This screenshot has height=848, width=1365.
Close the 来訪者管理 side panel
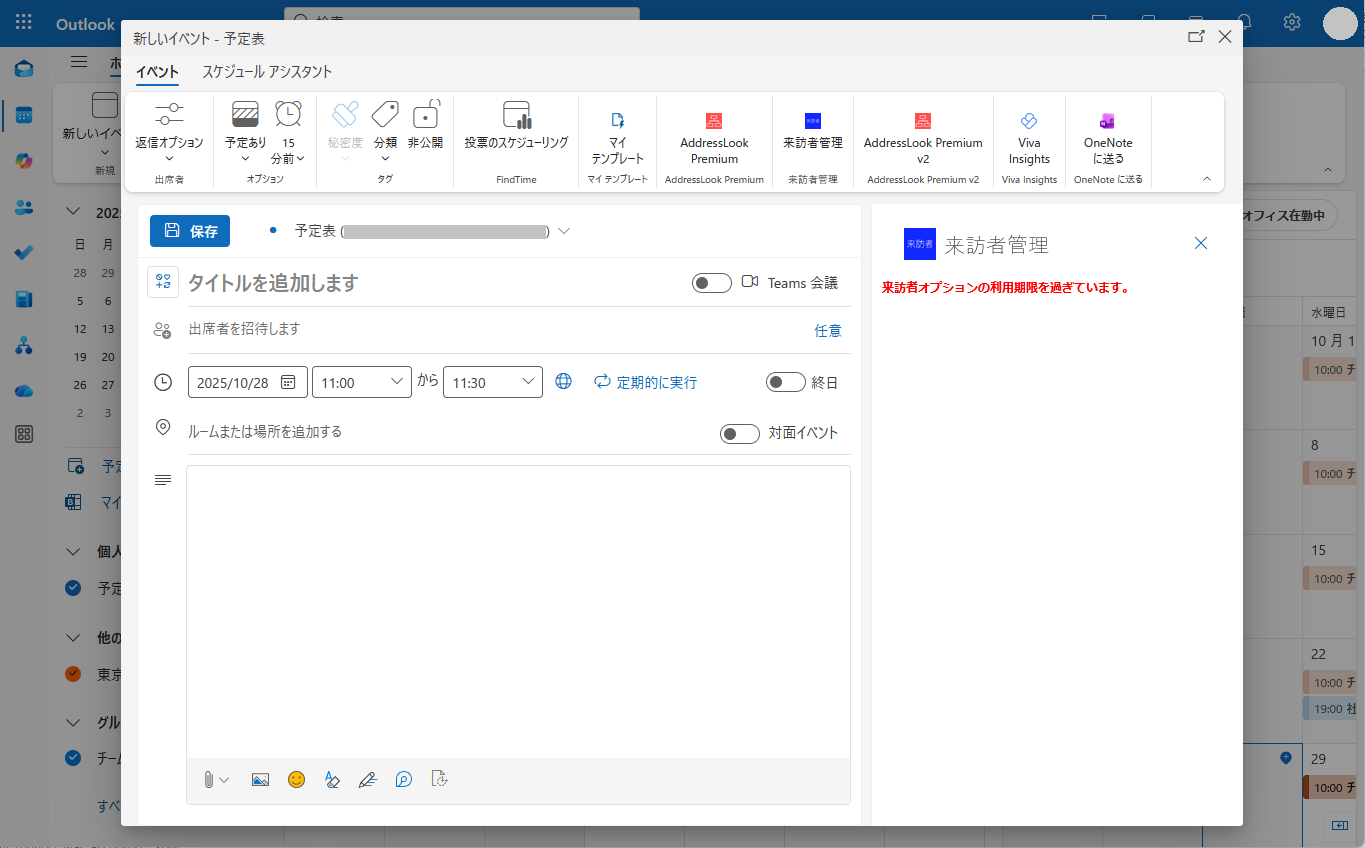coord(1201,243)
